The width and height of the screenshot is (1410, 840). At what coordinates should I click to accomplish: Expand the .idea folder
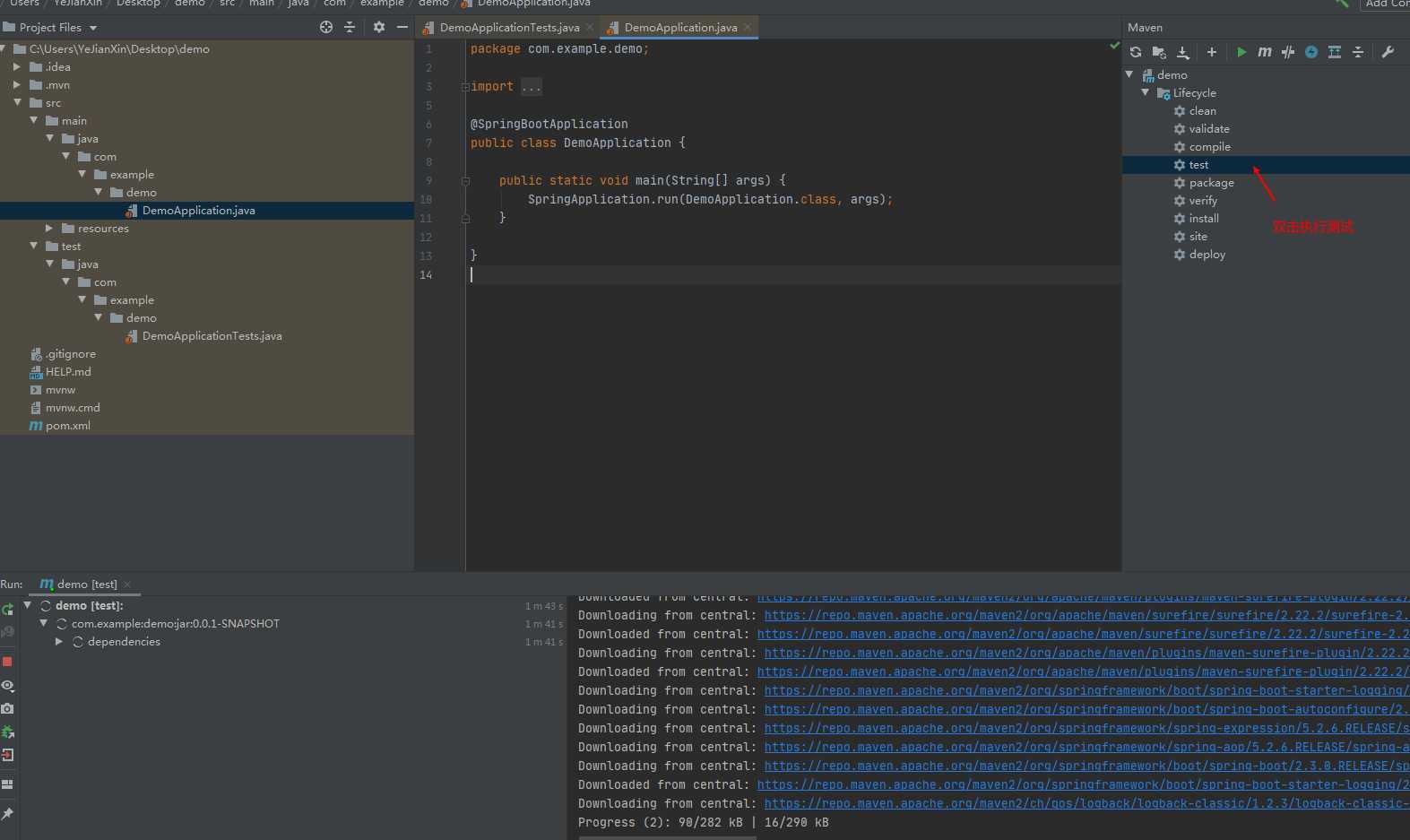[17, 67]
